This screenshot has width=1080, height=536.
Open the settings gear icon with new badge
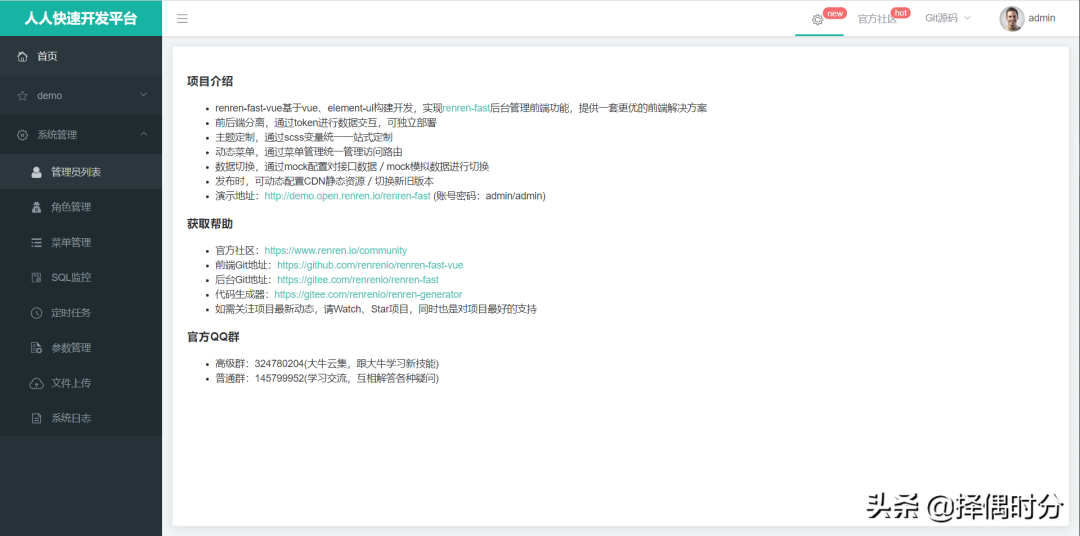818,19
